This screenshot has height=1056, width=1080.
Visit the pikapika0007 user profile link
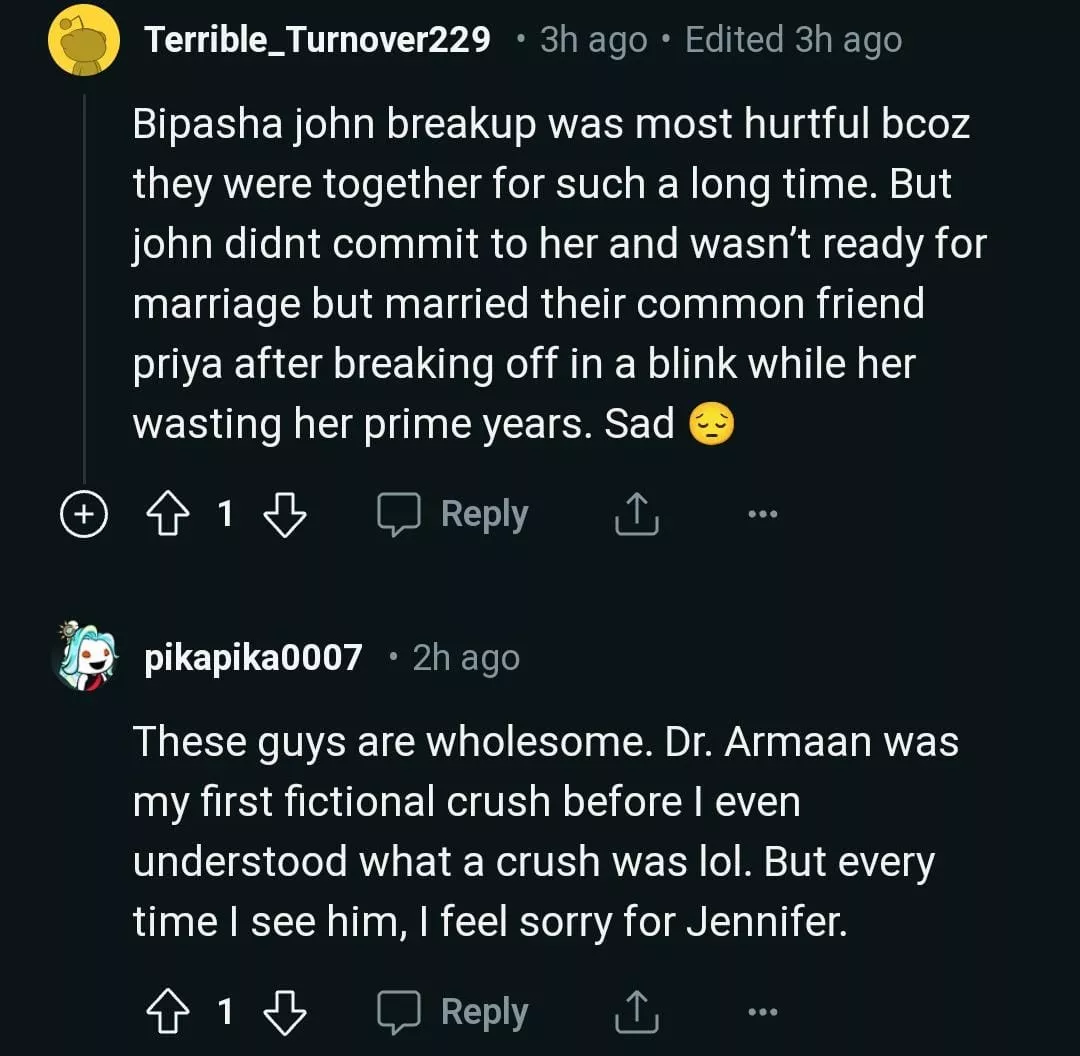coord(253,658)
